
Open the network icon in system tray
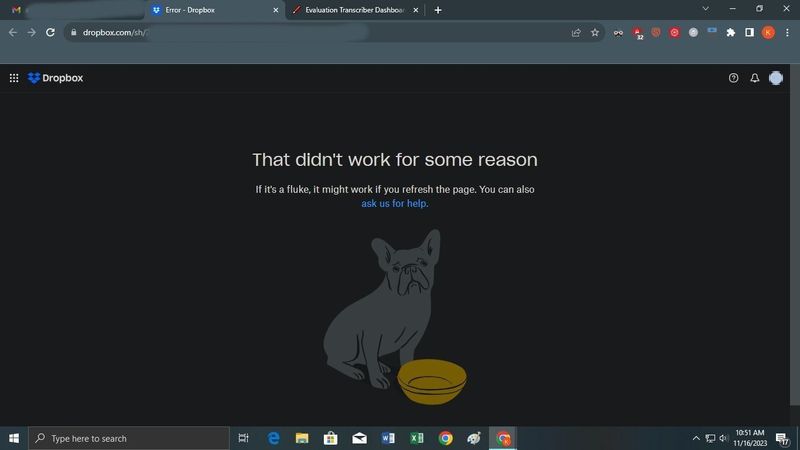click(x=710, y=438)
